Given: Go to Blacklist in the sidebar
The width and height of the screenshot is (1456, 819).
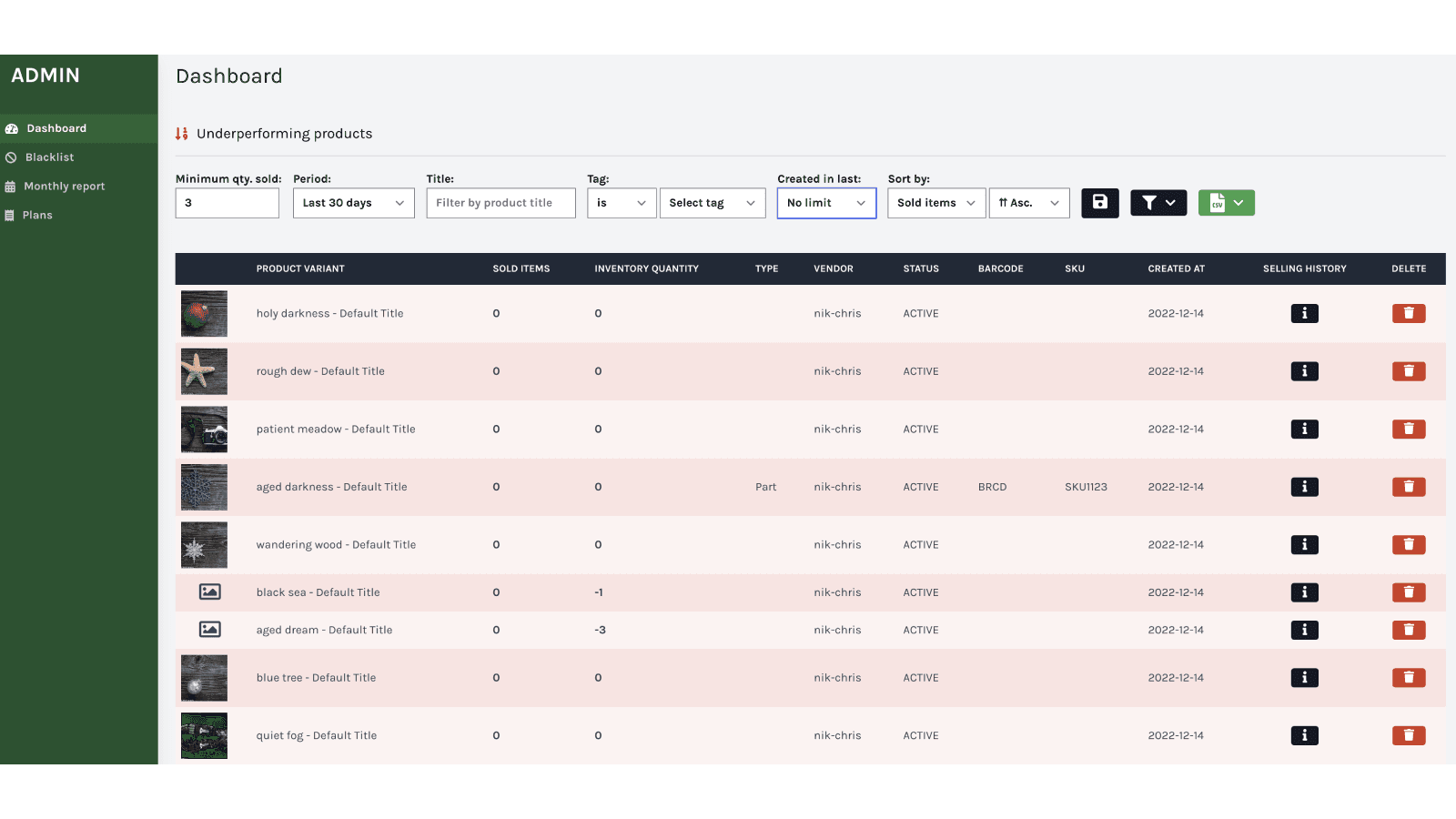Looking at the screenshot, I should coord(50,157).
